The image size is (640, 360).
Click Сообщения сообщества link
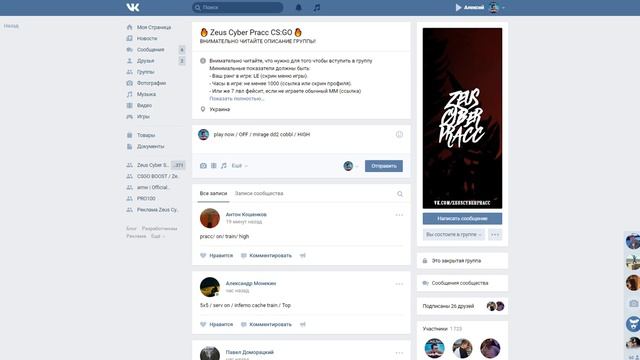pyautogui.click(x=460, y=283)
